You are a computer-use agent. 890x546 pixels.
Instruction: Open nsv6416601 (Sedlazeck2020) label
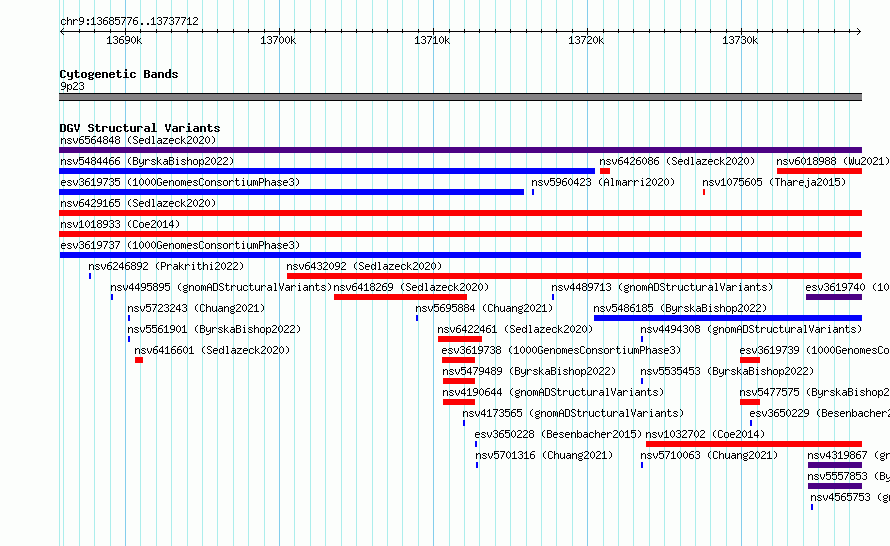click(x=212, y=350)
